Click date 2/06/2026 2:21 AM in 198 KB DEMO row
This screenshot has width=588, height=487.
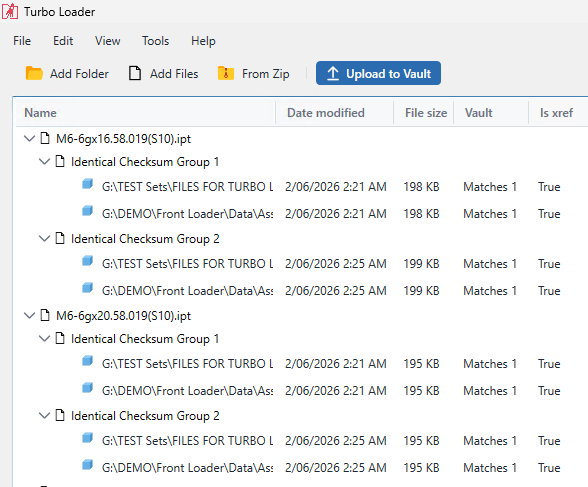336,213
